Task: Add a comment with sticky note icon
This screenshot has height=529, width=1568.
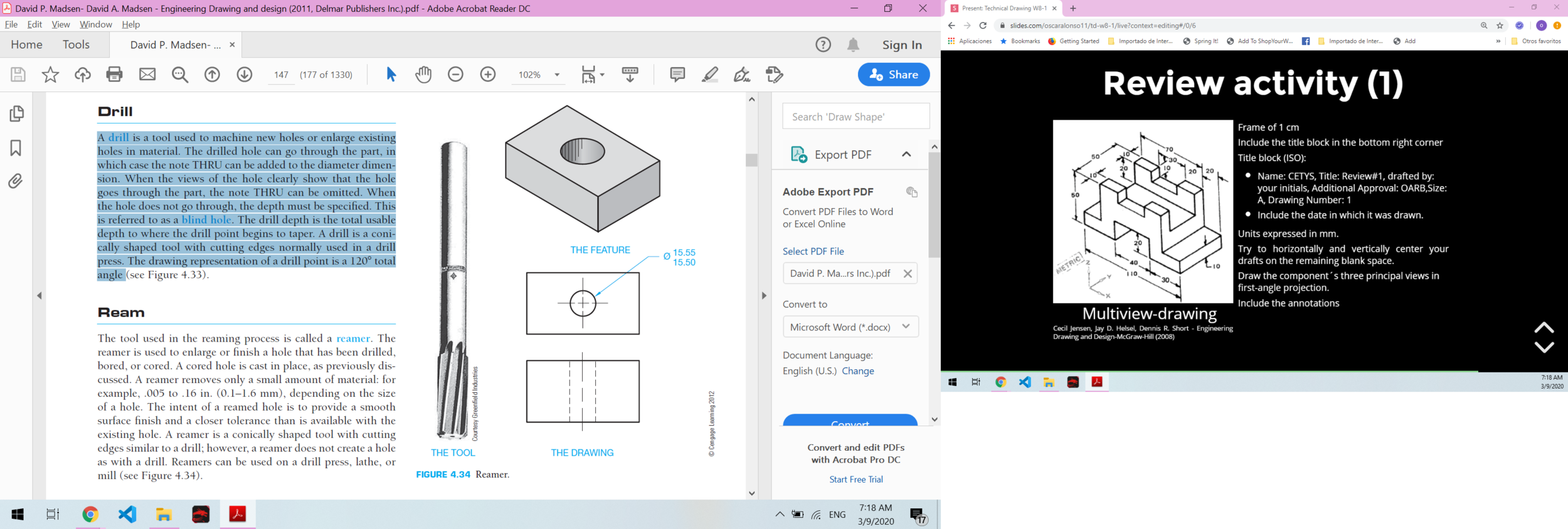Action: pos(677,75)
